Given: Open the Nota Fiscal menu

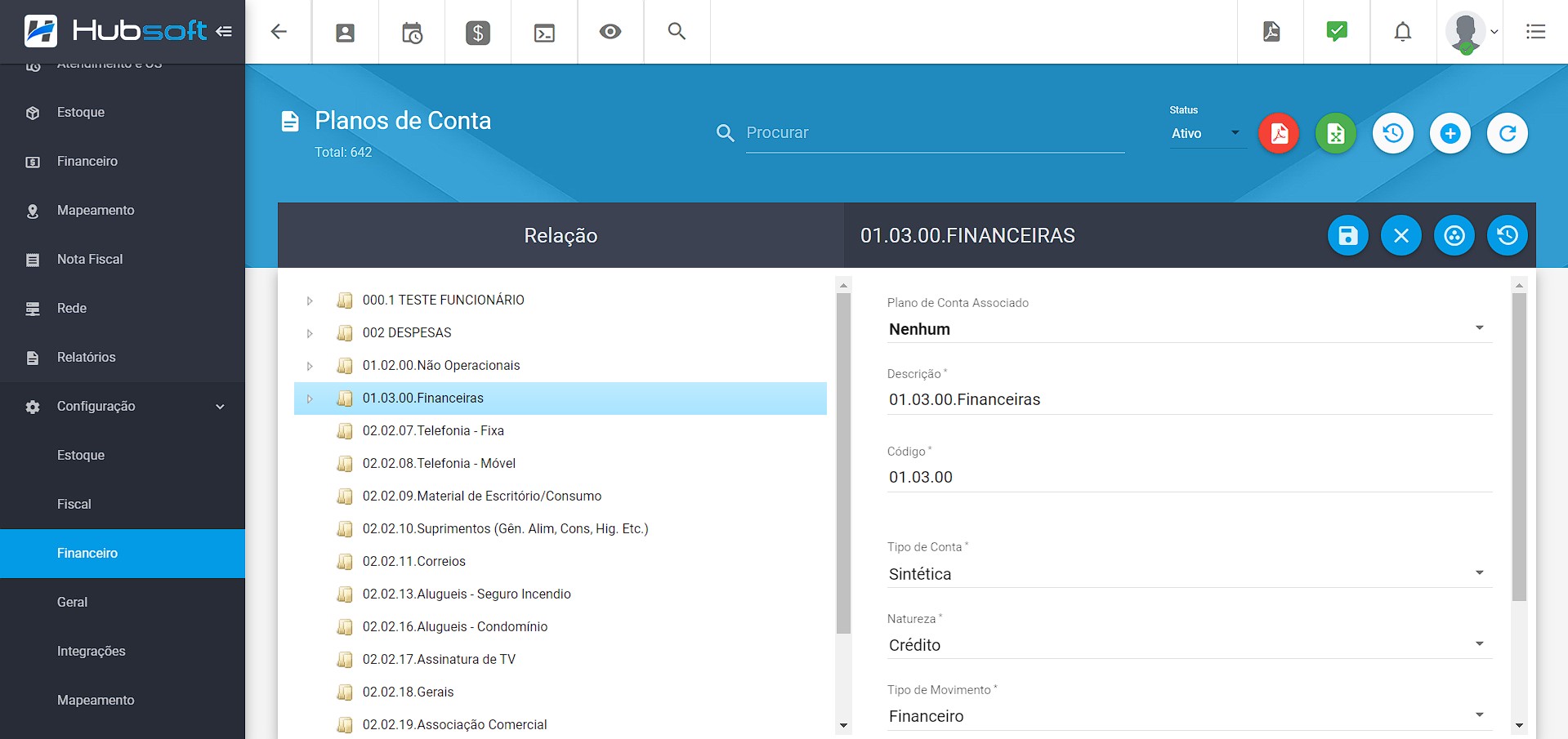Looking at the screenshot, I should (123, 260).
